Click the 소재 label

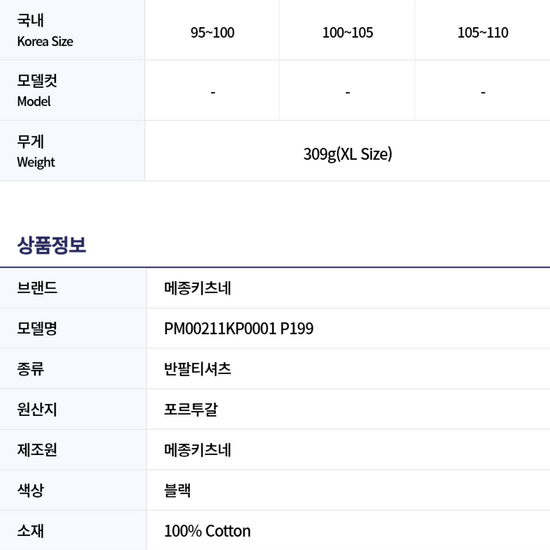click(x=31, y=531)
